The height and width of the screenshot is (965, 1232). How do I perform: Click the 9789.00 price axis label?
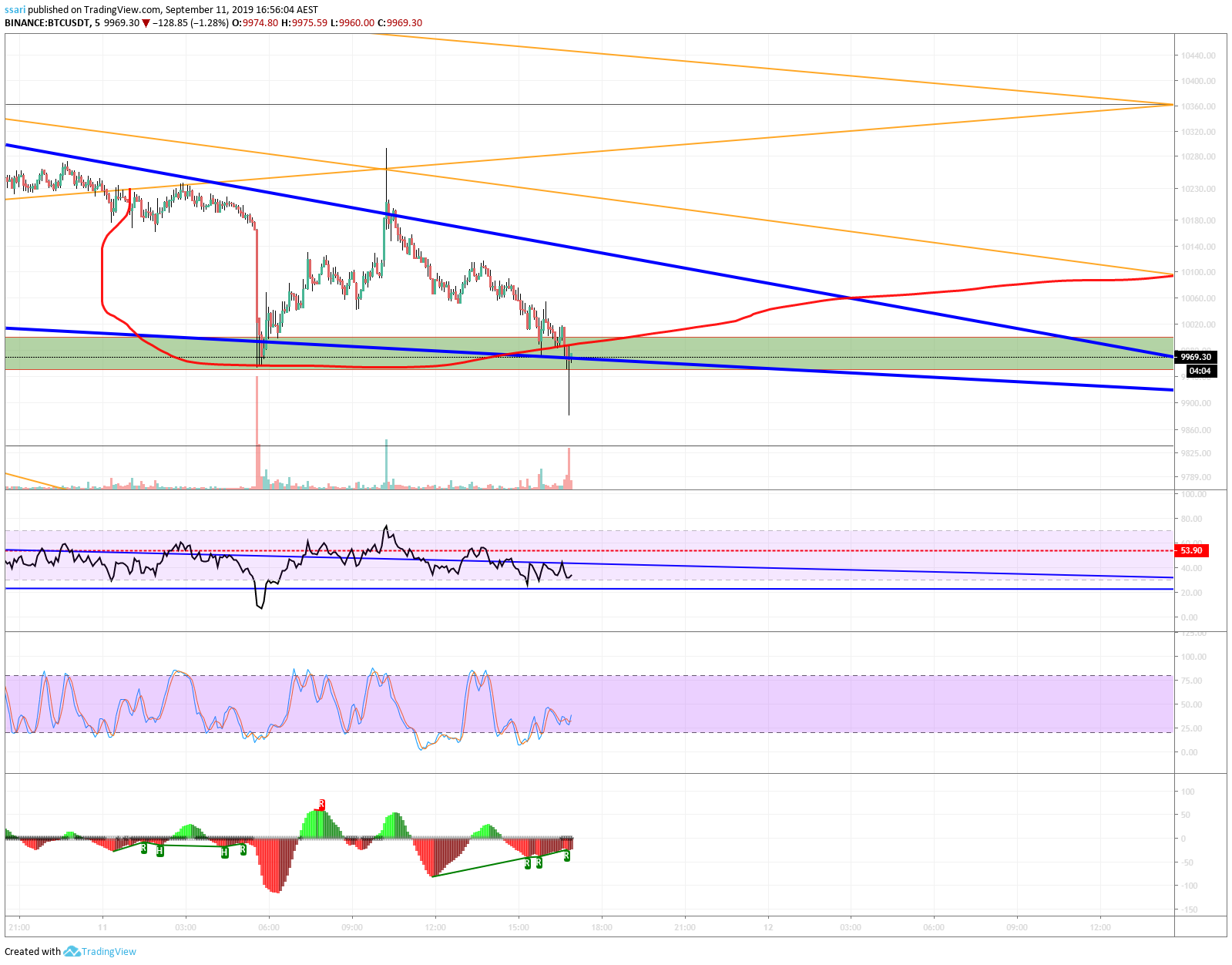click(1196, 477)
